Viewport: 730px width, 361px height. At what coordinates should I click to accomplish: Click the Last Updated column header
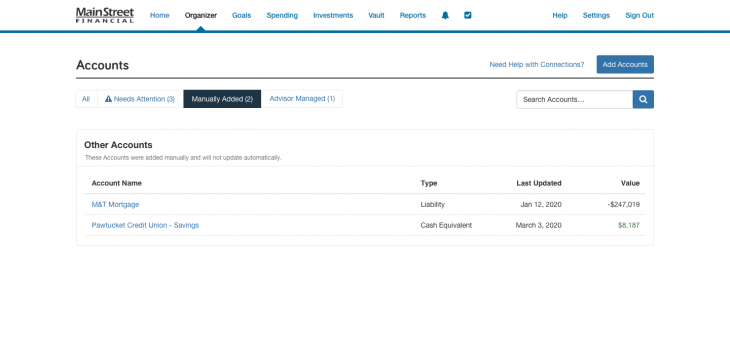pyautogui.click(x=539, y=183)
